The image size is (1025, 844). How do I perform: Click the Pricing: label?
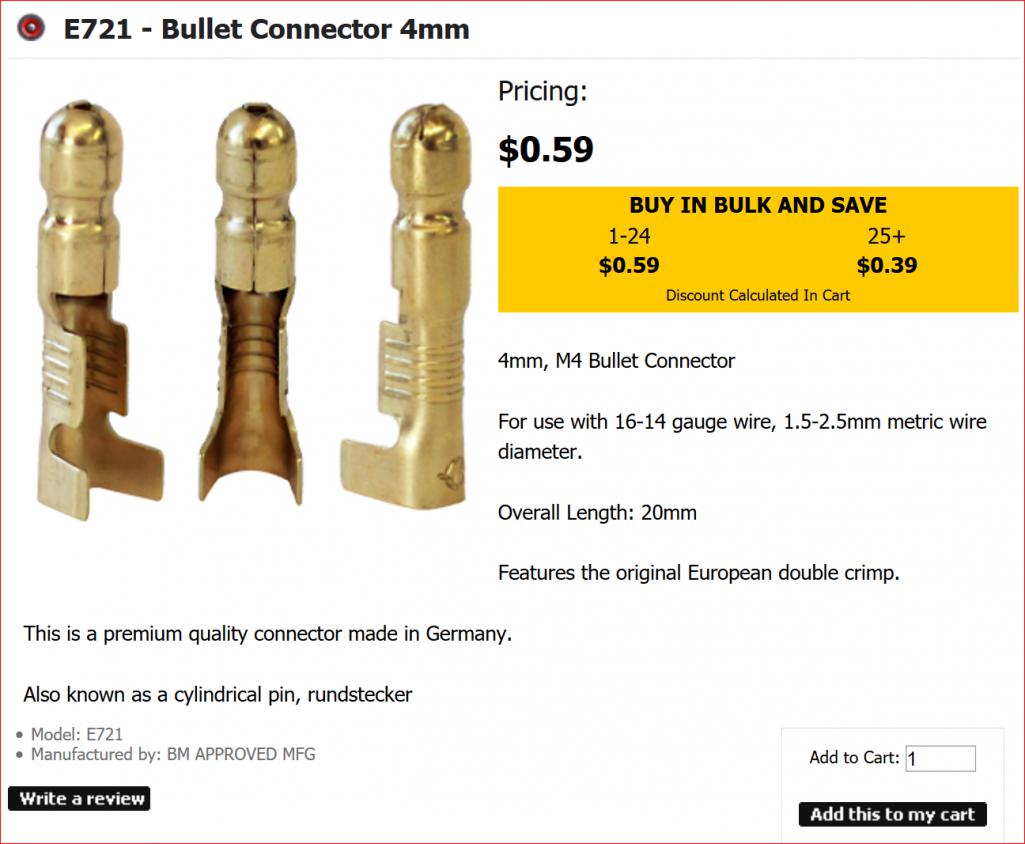coord(542,92)
